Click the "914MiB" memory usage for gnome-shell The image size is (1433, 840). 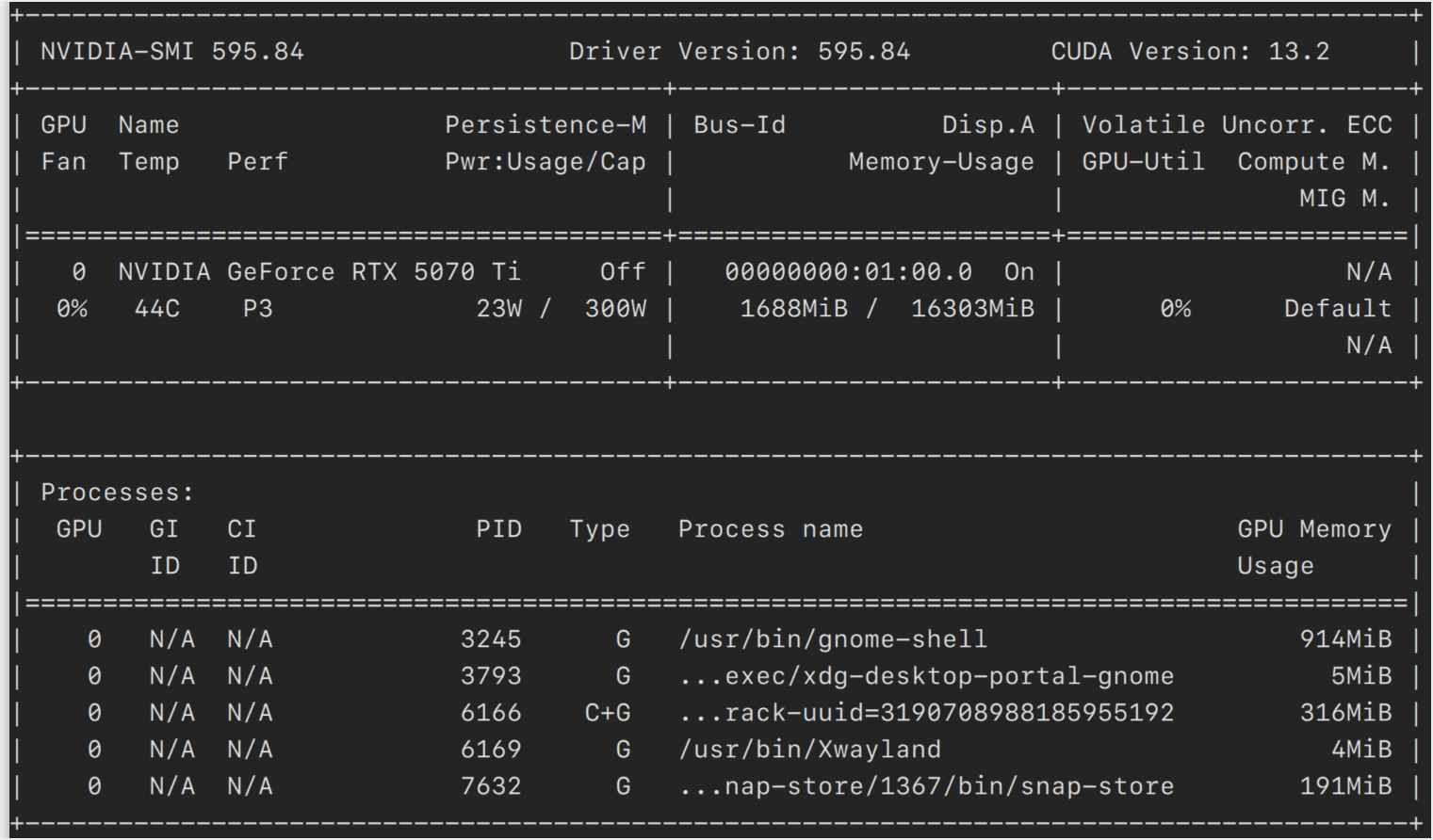click(1345, 639)
